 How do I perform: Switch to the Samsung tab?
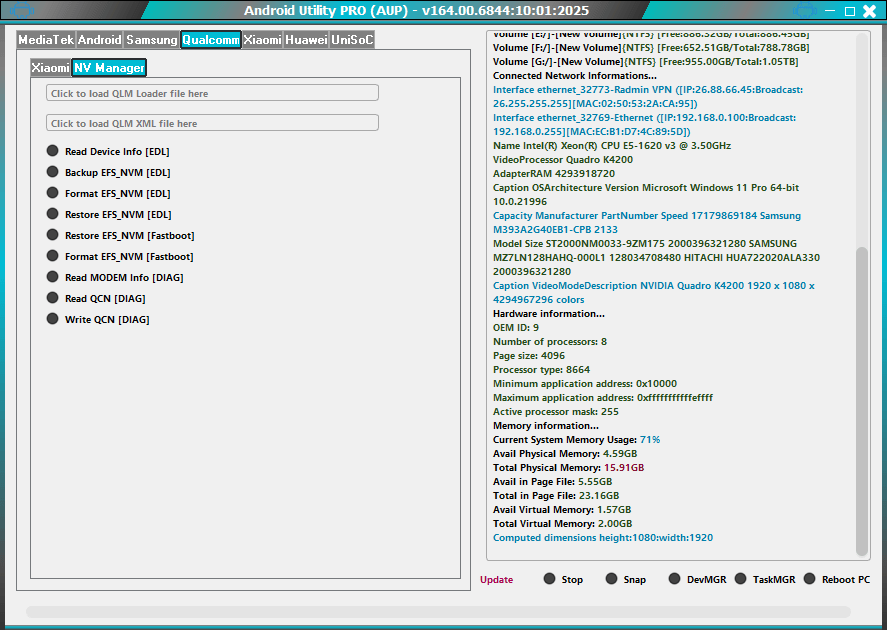pyautogui.click(x=152, y=40)
